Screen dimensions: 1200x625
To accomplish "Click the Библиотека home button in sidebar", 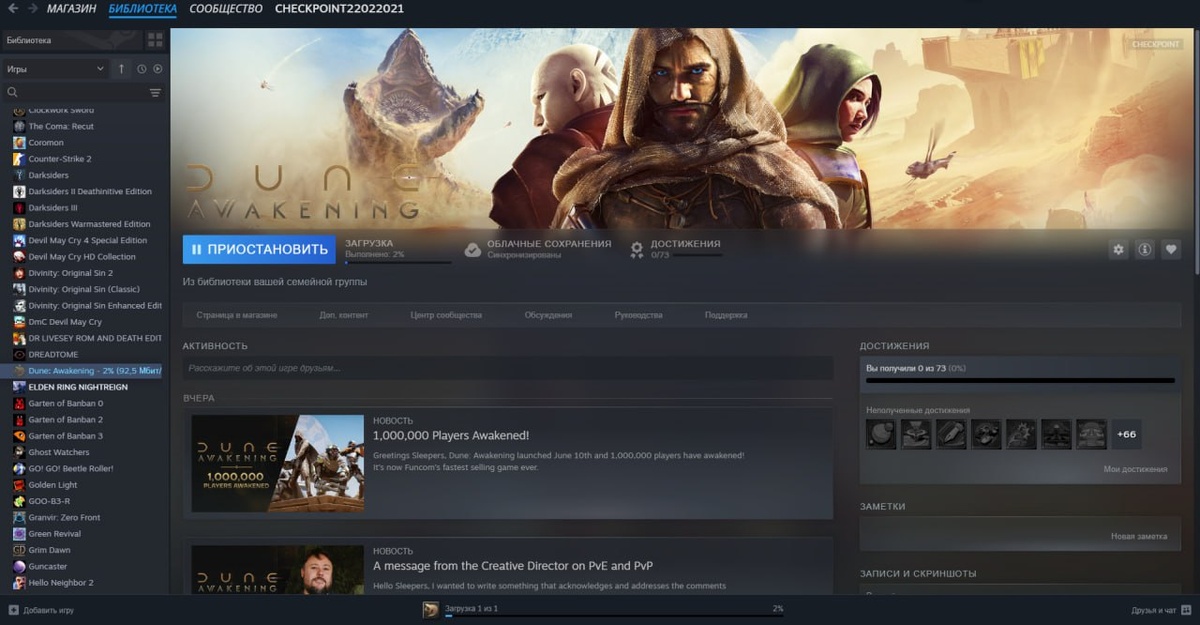I will (x=72, y=40).
